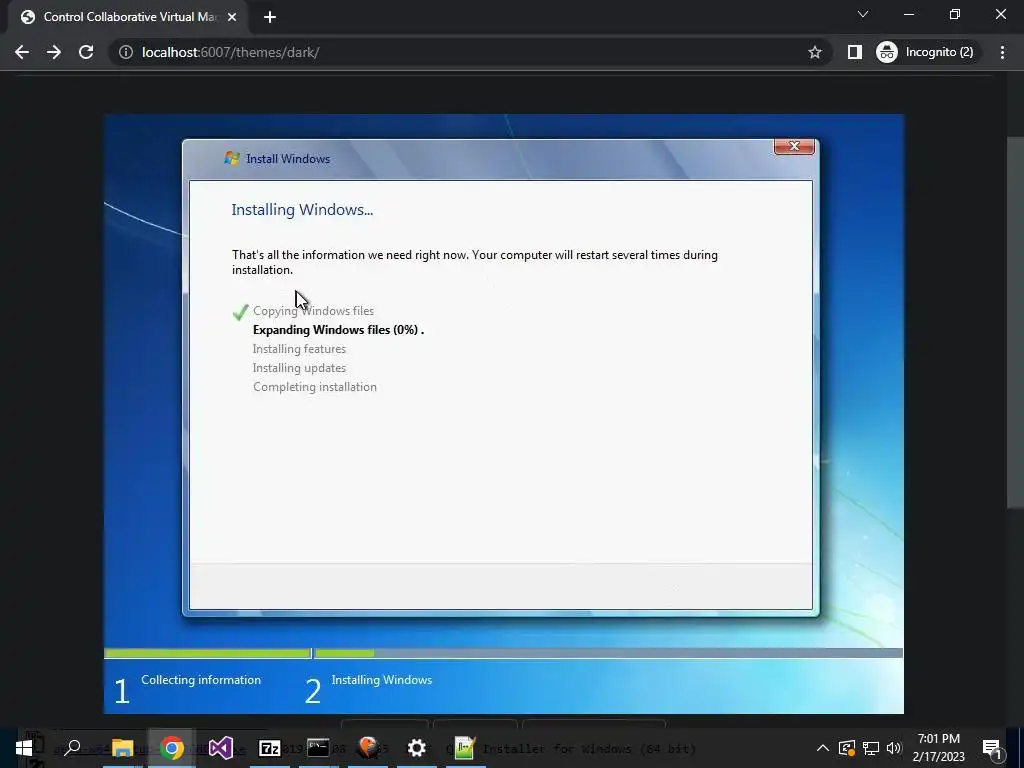The height and width of the screenshot is (768, 1024).
Task: Open the green notepad app on taskbar
Action: [465, 748]
